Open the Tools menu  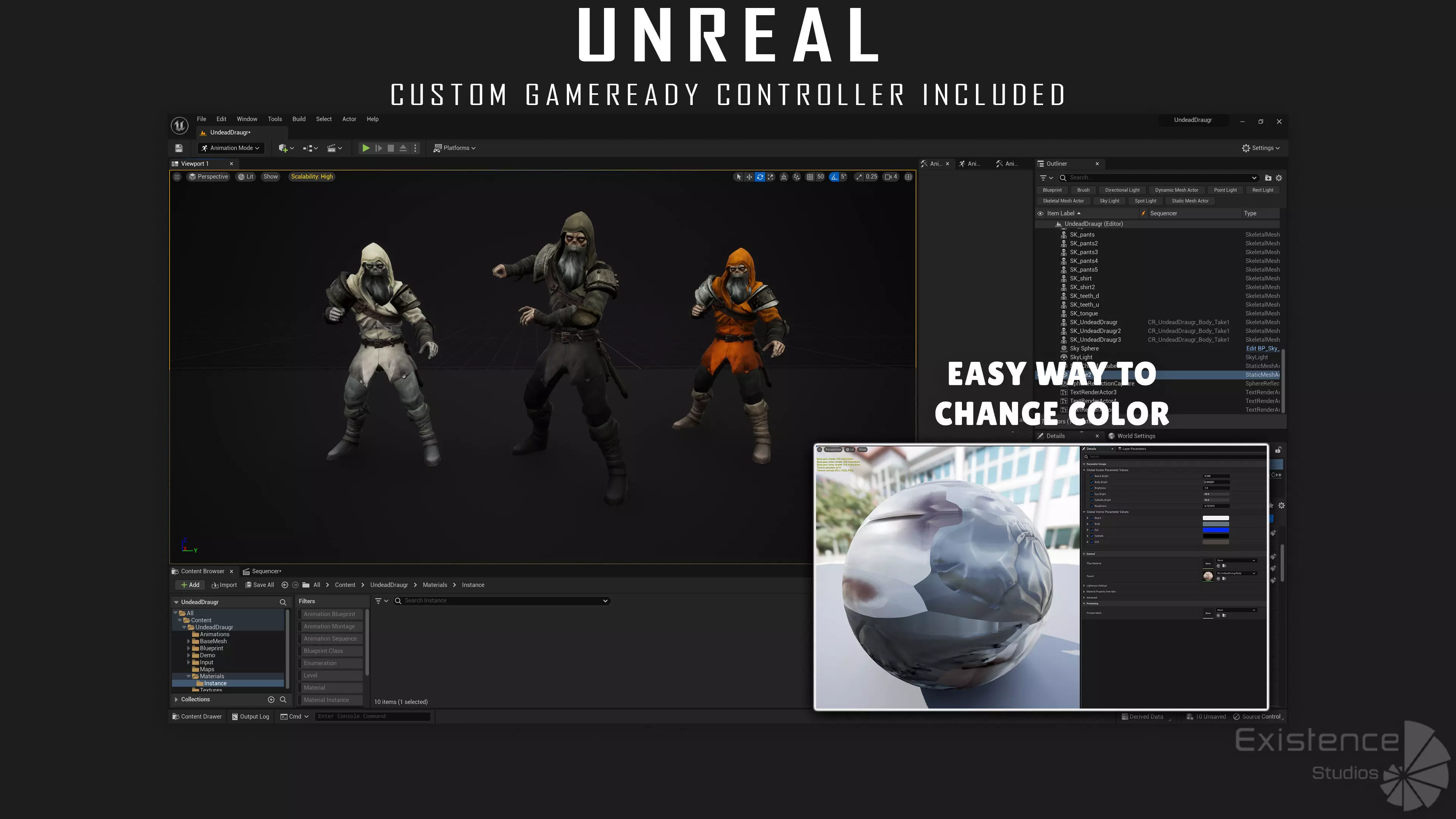coord(275,119)
